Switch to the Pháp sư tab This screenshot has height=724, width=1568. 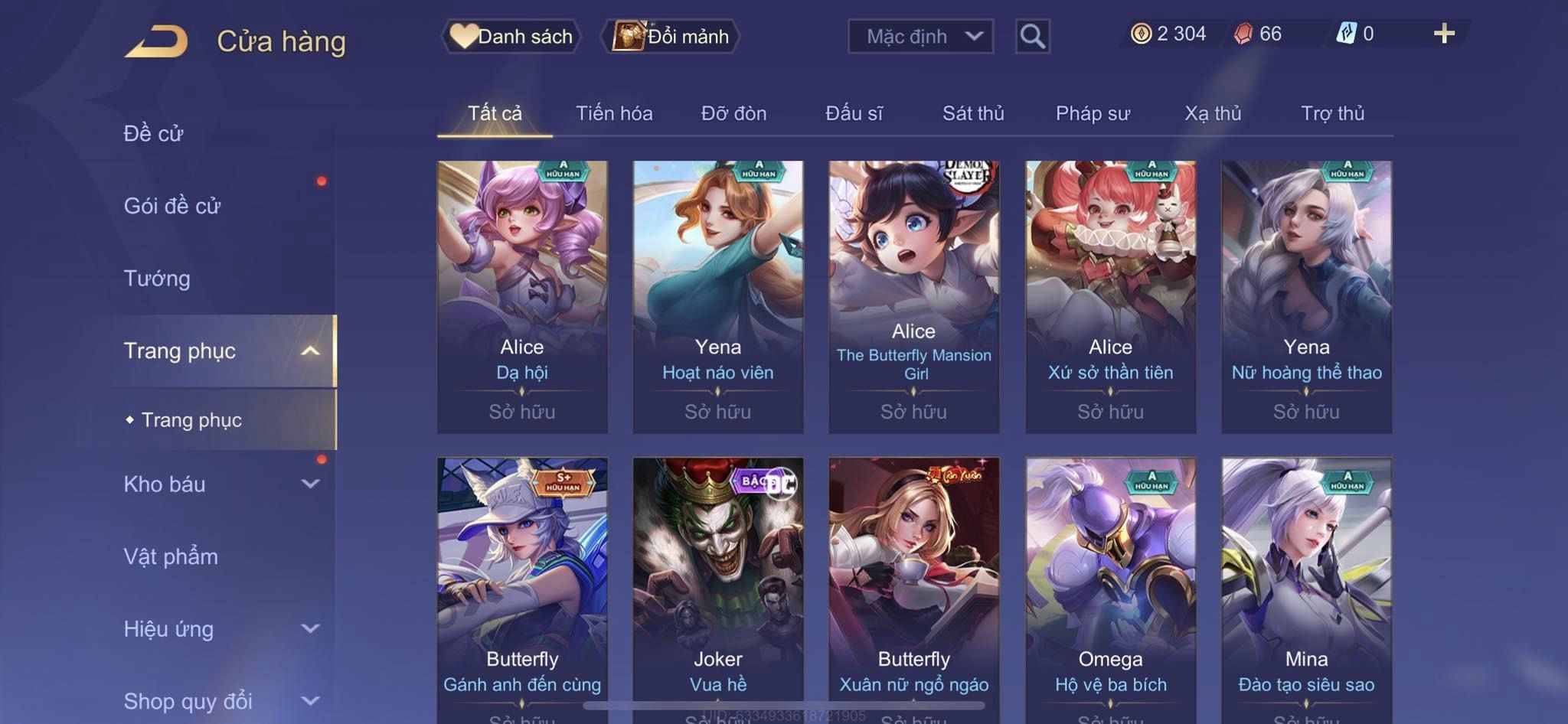pyautogui.click(x=1093, y=113)
